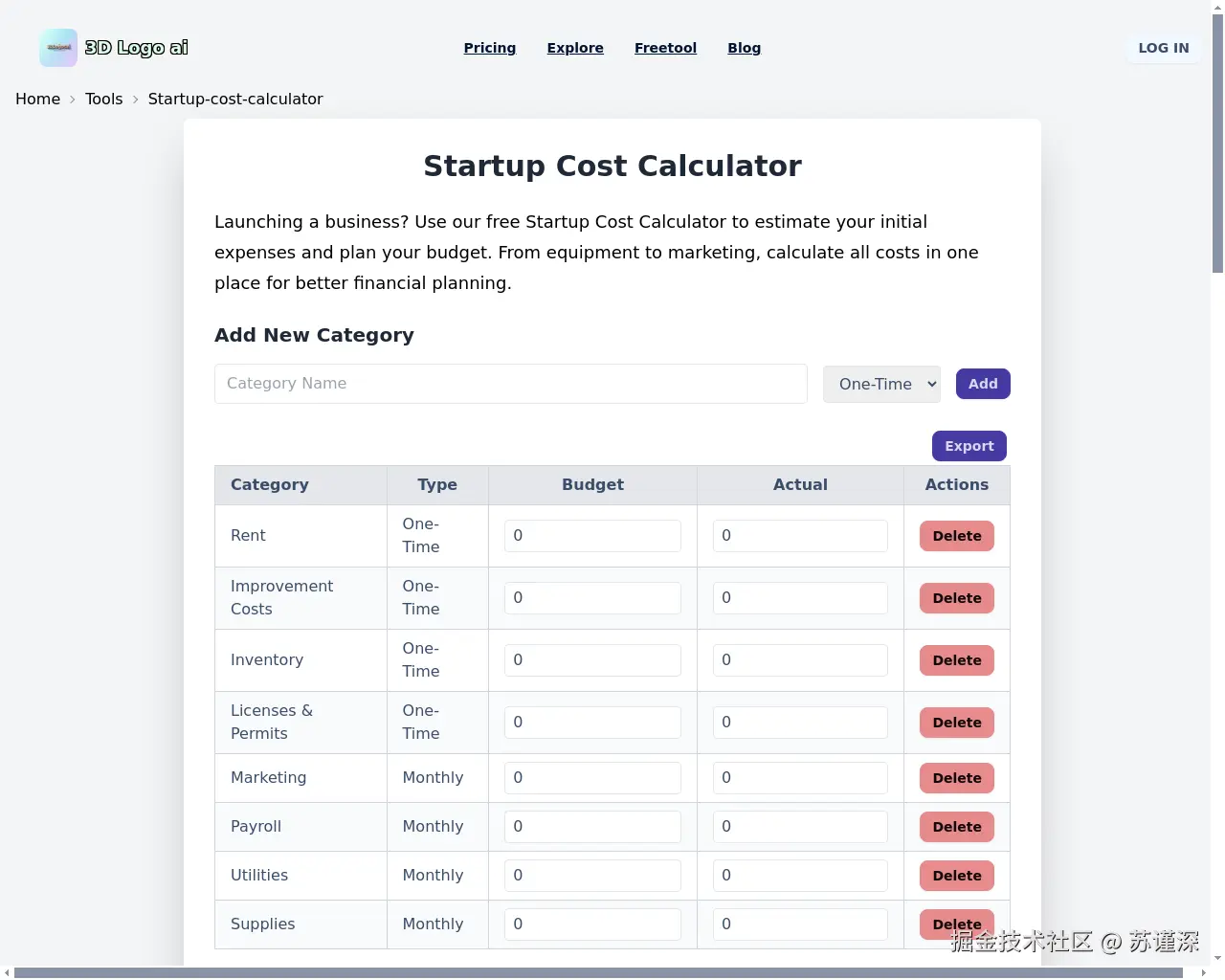1225x980 pixels.
Task: Focus the Category Name field
Action: pyautogui.click(x=510, y=384)
